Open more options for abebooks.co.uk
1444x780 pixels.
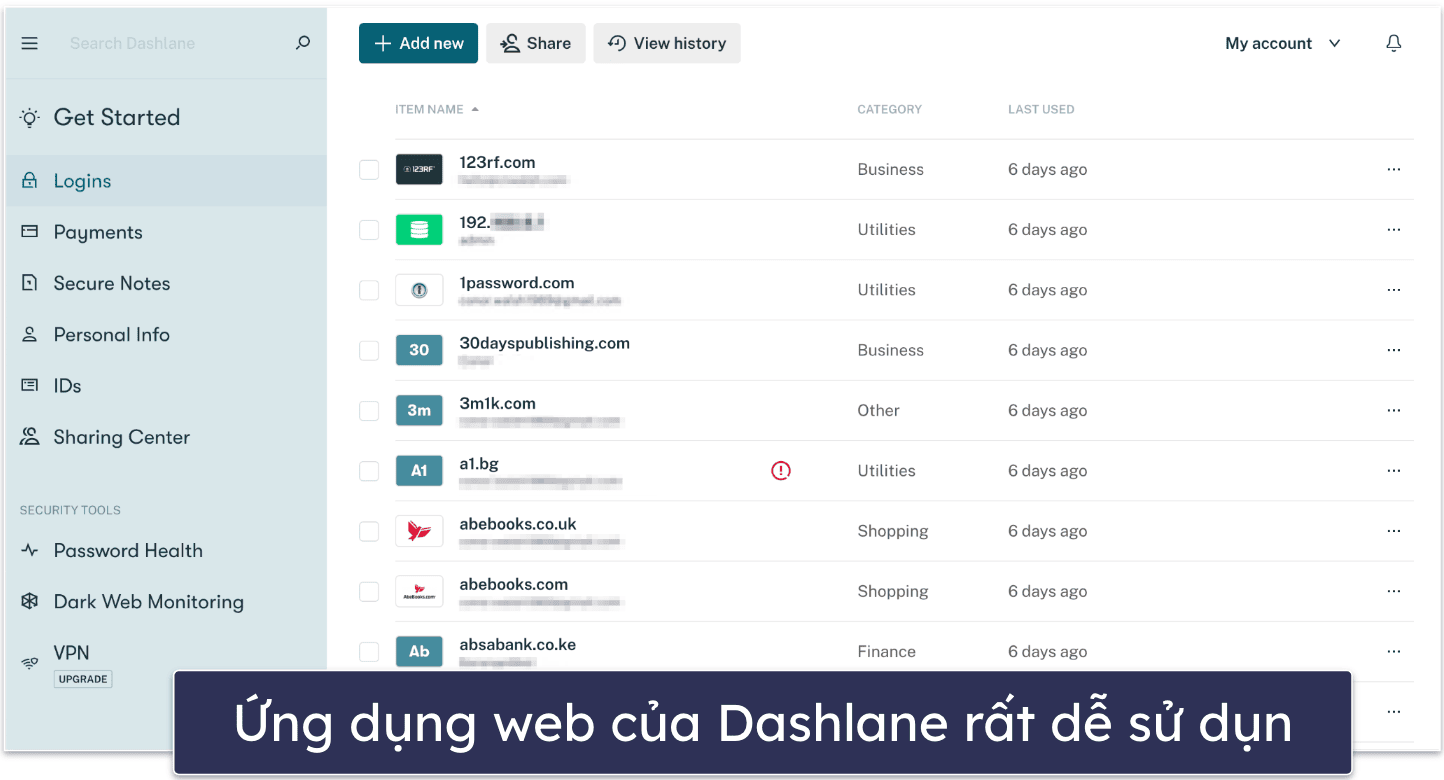tap(1394, 531)
